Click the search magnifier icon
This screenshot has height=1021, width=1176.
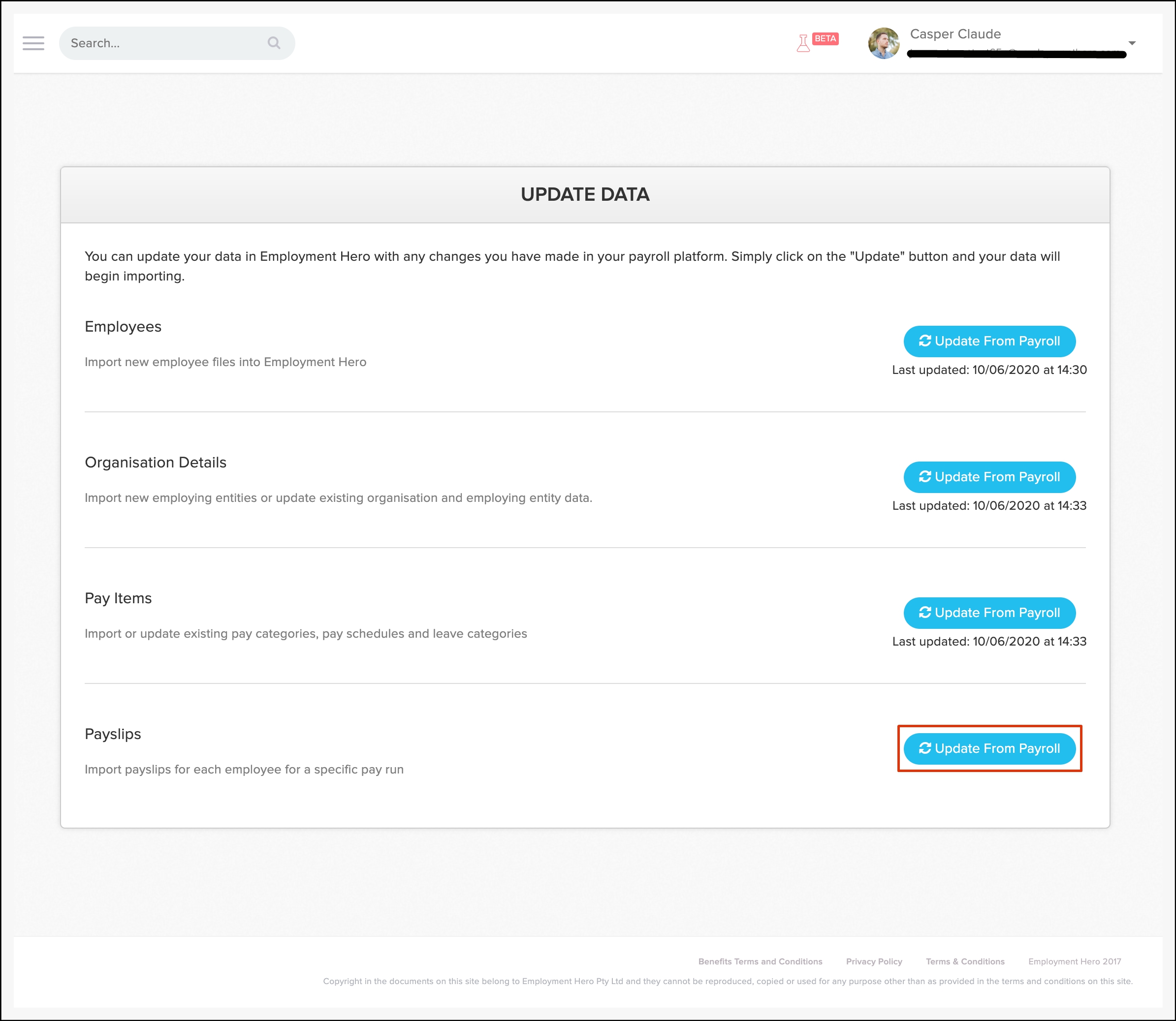pos(274,43)
